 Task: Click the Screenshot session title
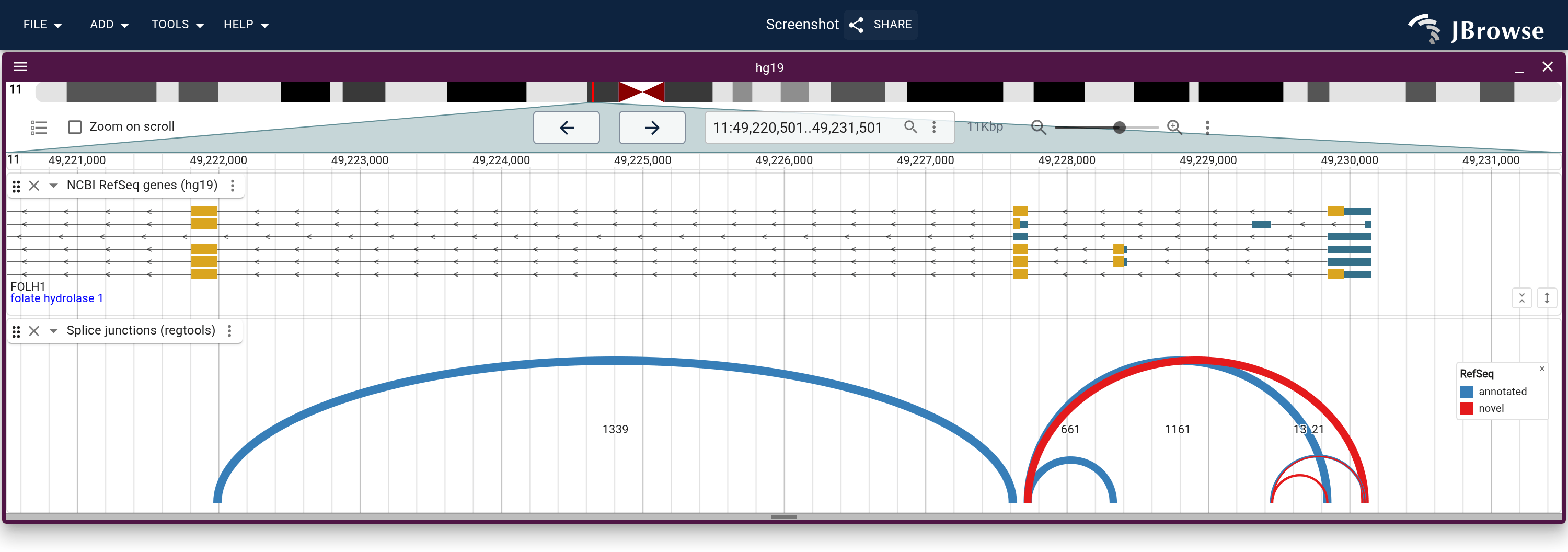[802, 25]
